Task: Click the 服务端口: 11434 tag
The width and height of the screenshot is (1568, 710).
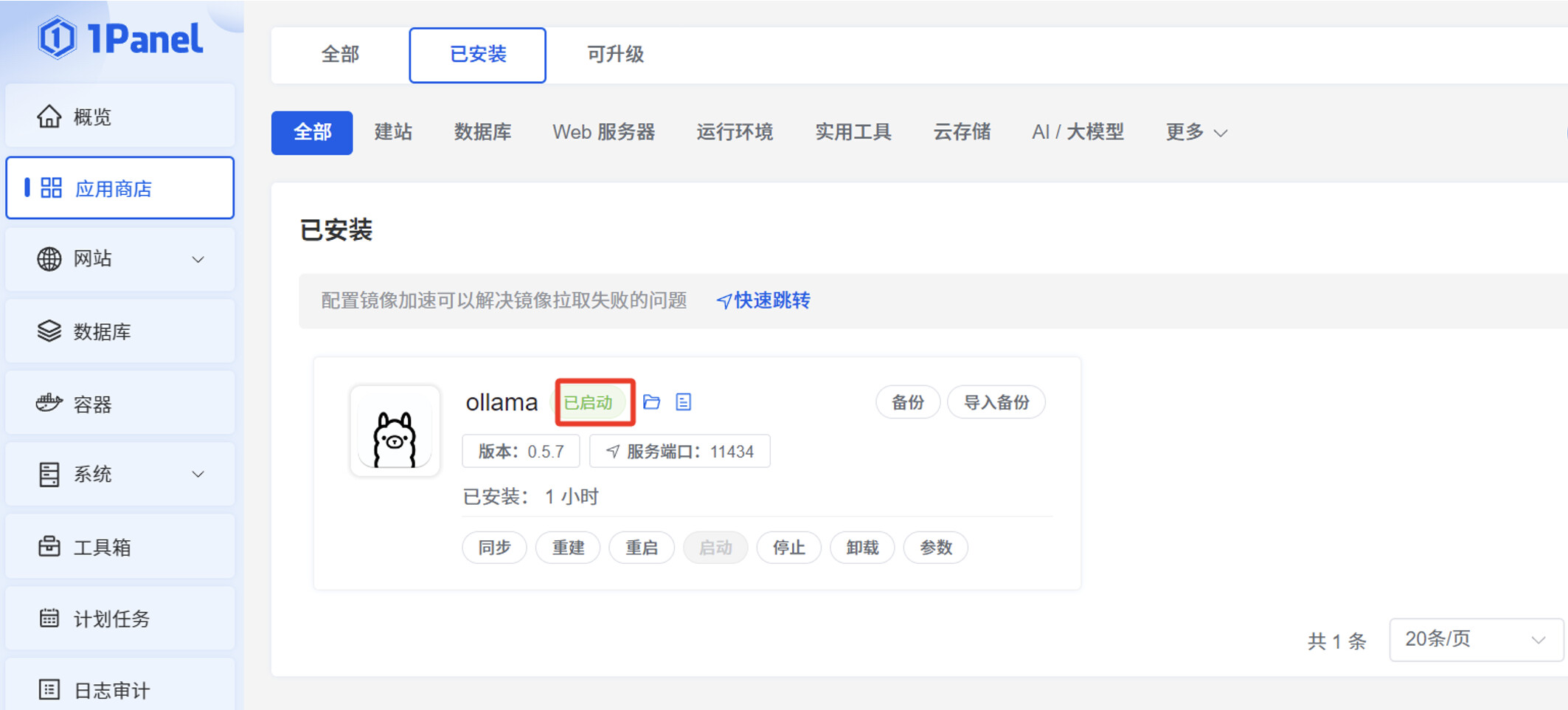Action: [680, 451]
